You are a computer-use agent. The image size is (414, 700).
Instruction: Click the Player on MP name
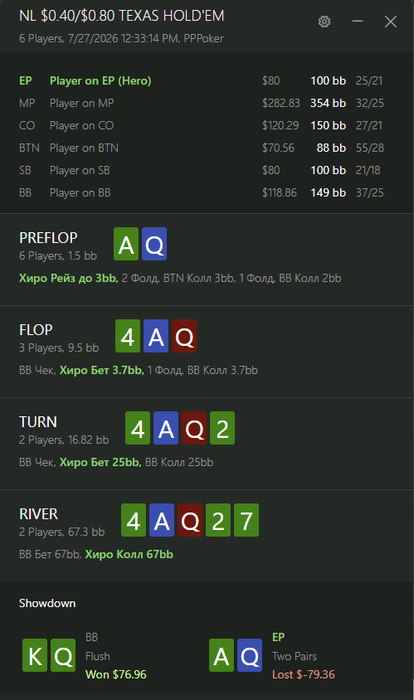pyautogui.click(x=82, y=103)
